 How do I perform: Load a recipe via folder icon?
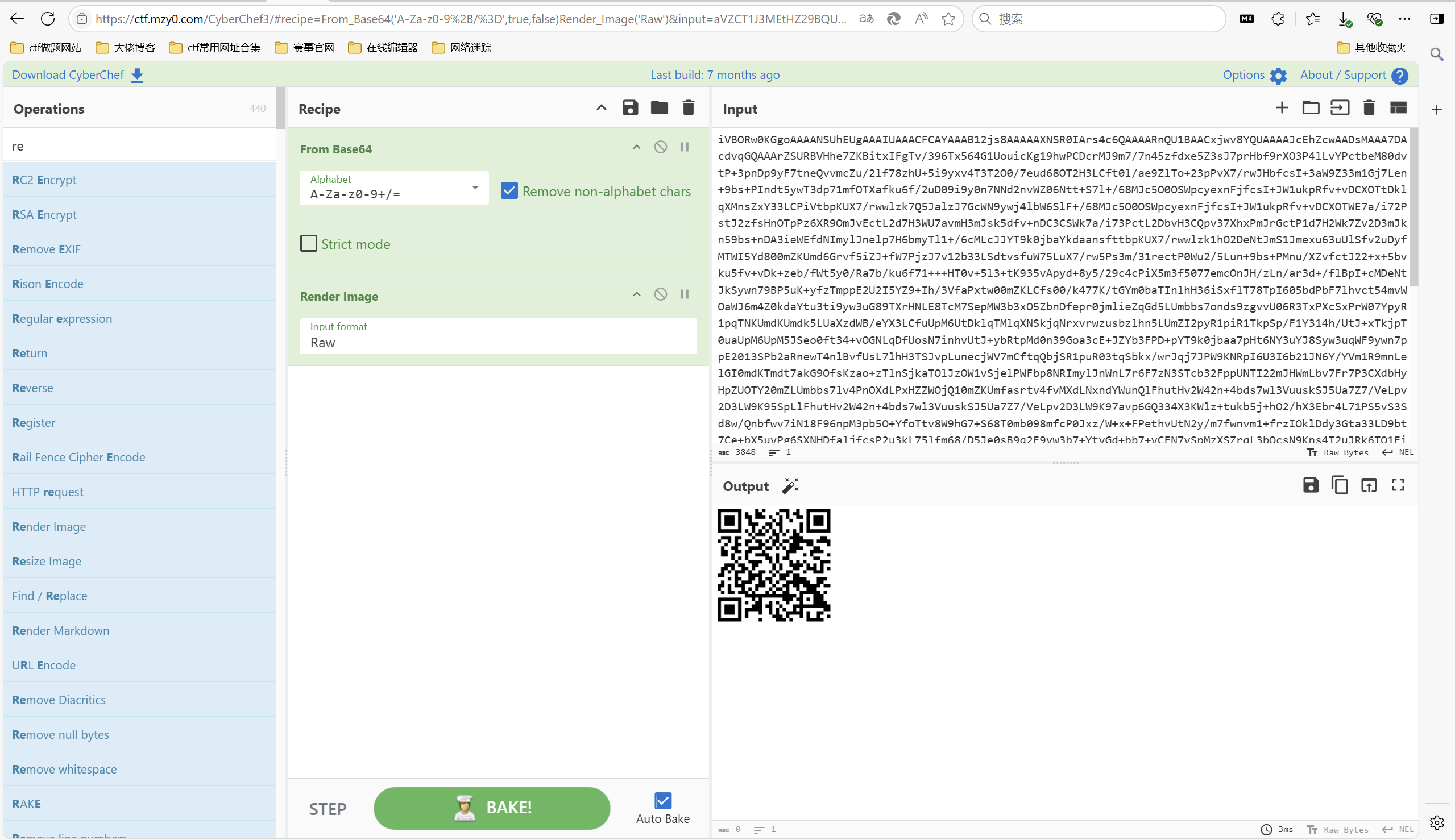pos(659,108)
